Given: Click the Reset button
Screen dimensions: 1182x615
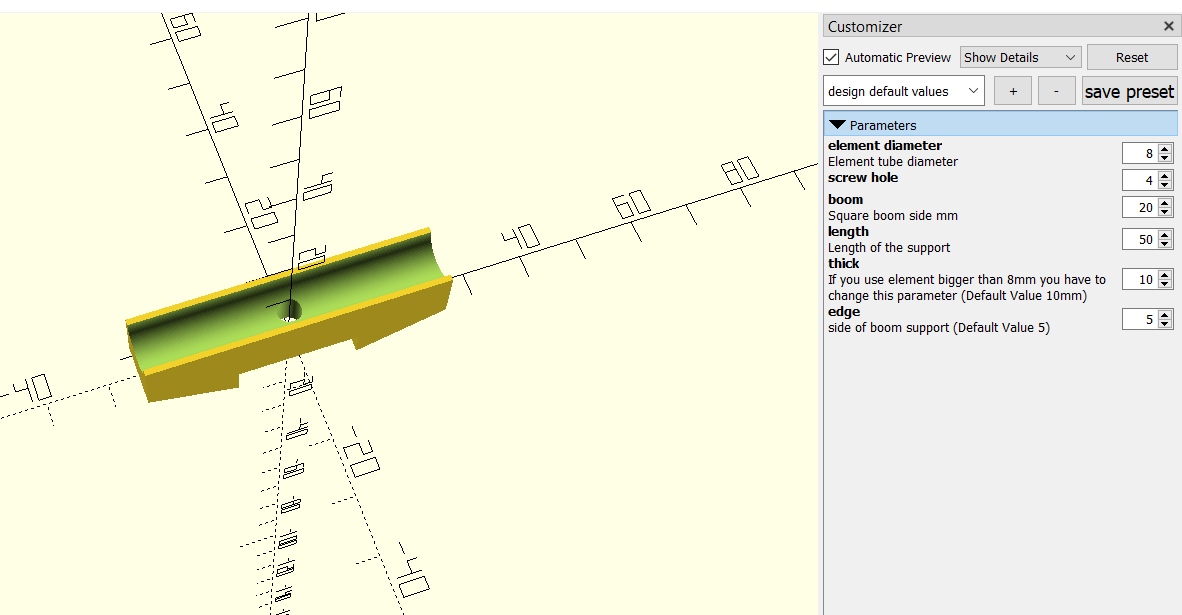Looking at the screenshot, I should click(1131, 58).
